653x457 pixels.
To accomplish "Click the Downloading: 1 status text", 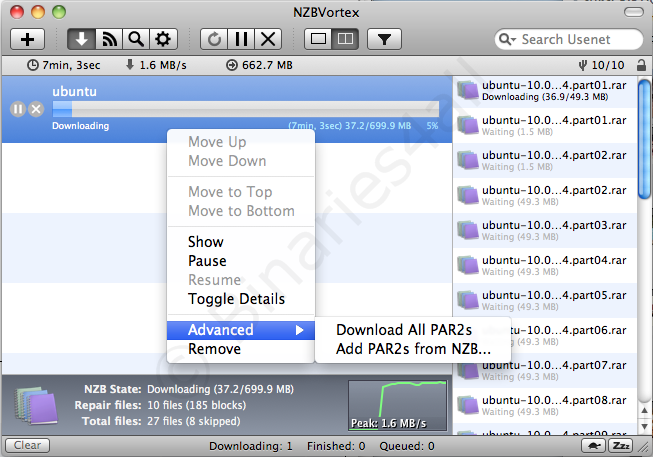I will click(x=251, y=446).
